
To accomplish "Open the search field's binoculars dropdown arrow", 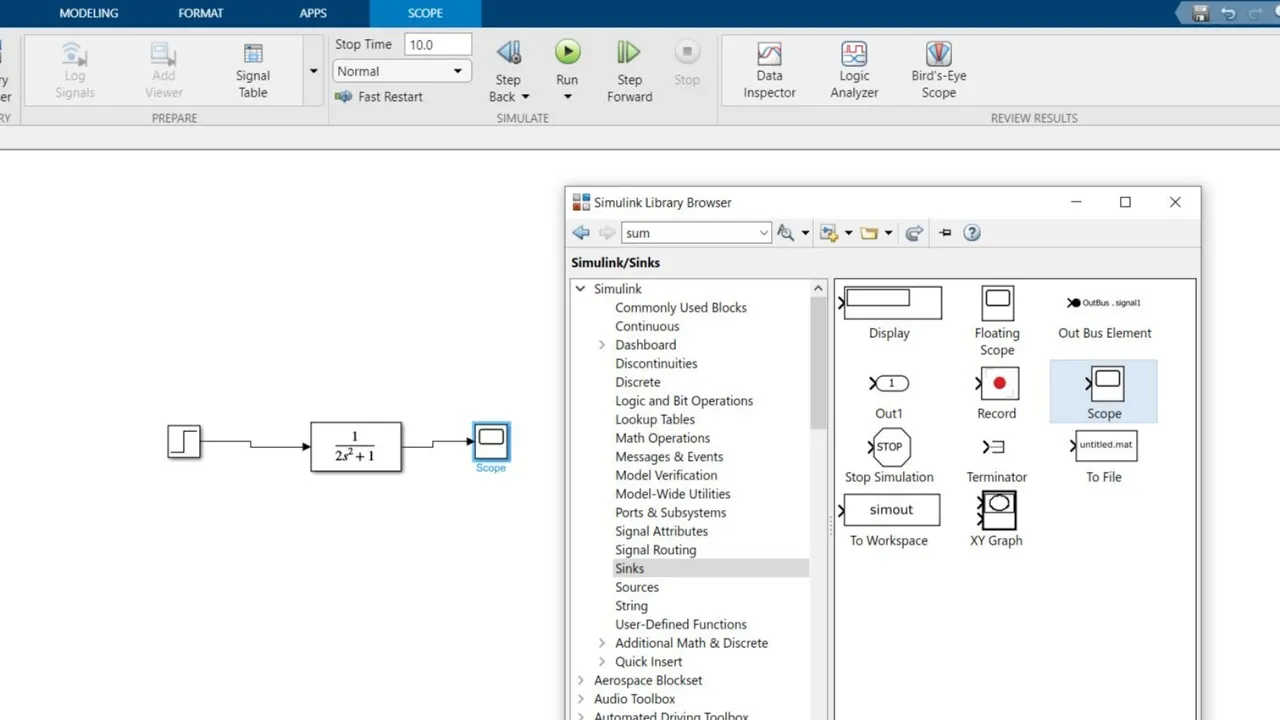I will tap(805, 233).
